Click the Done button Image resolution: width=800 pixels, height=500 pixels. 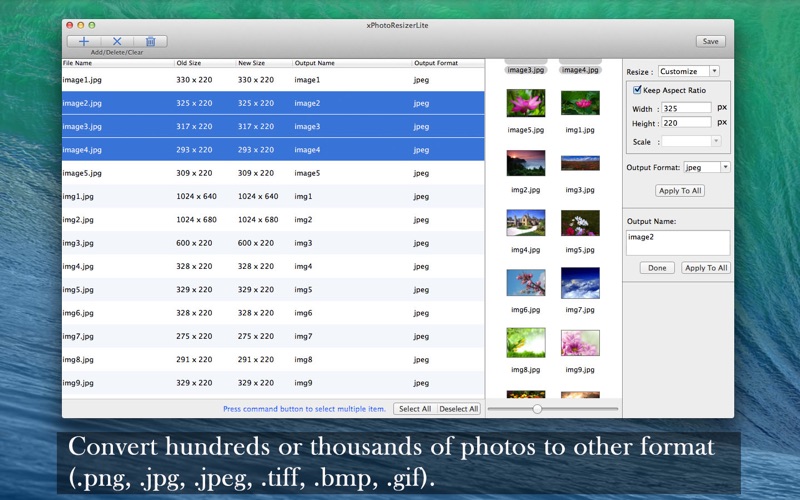pos(657,268)
